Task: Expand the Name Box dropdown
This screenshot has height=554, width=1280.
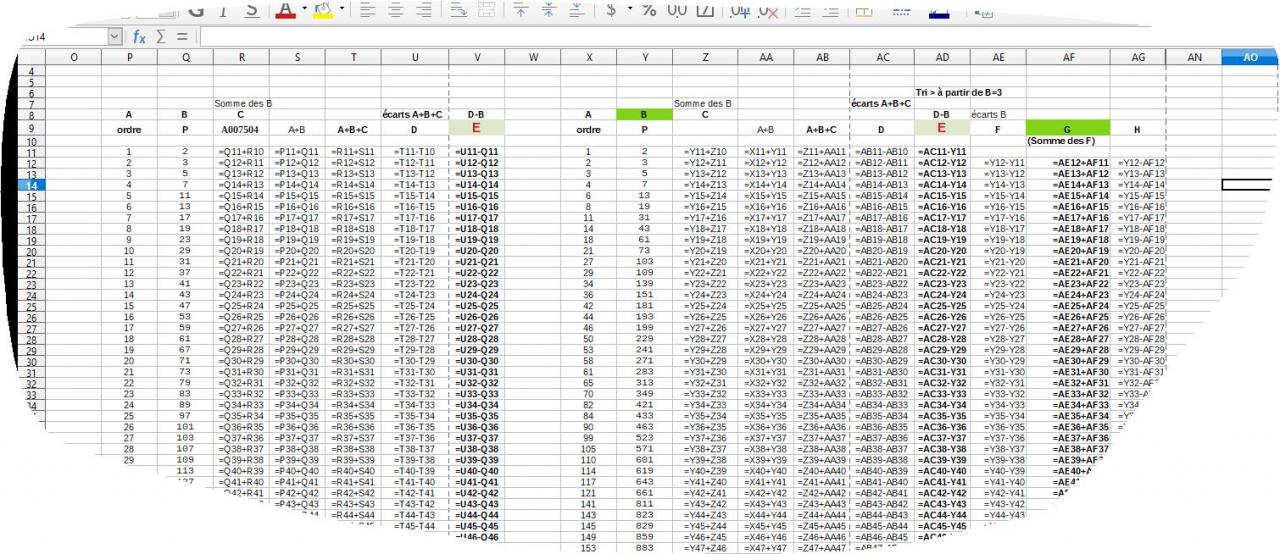Action: (113, 37)
